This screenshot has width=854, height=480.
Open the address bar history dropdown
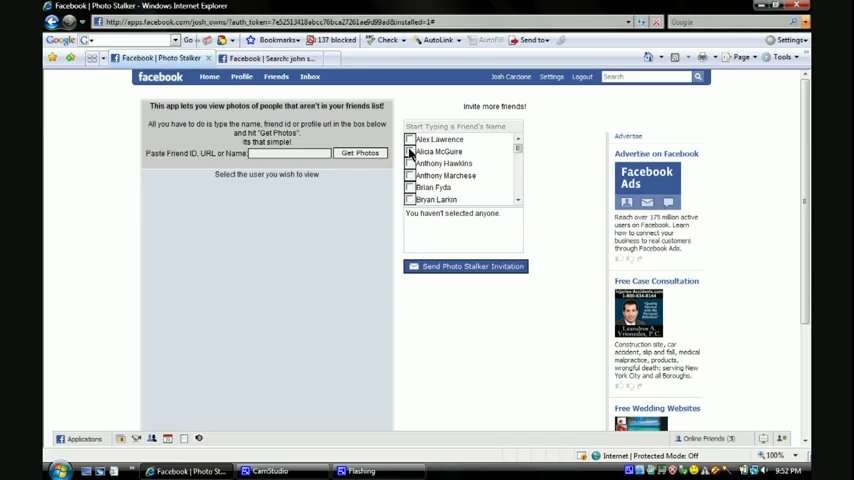point(628,22)
